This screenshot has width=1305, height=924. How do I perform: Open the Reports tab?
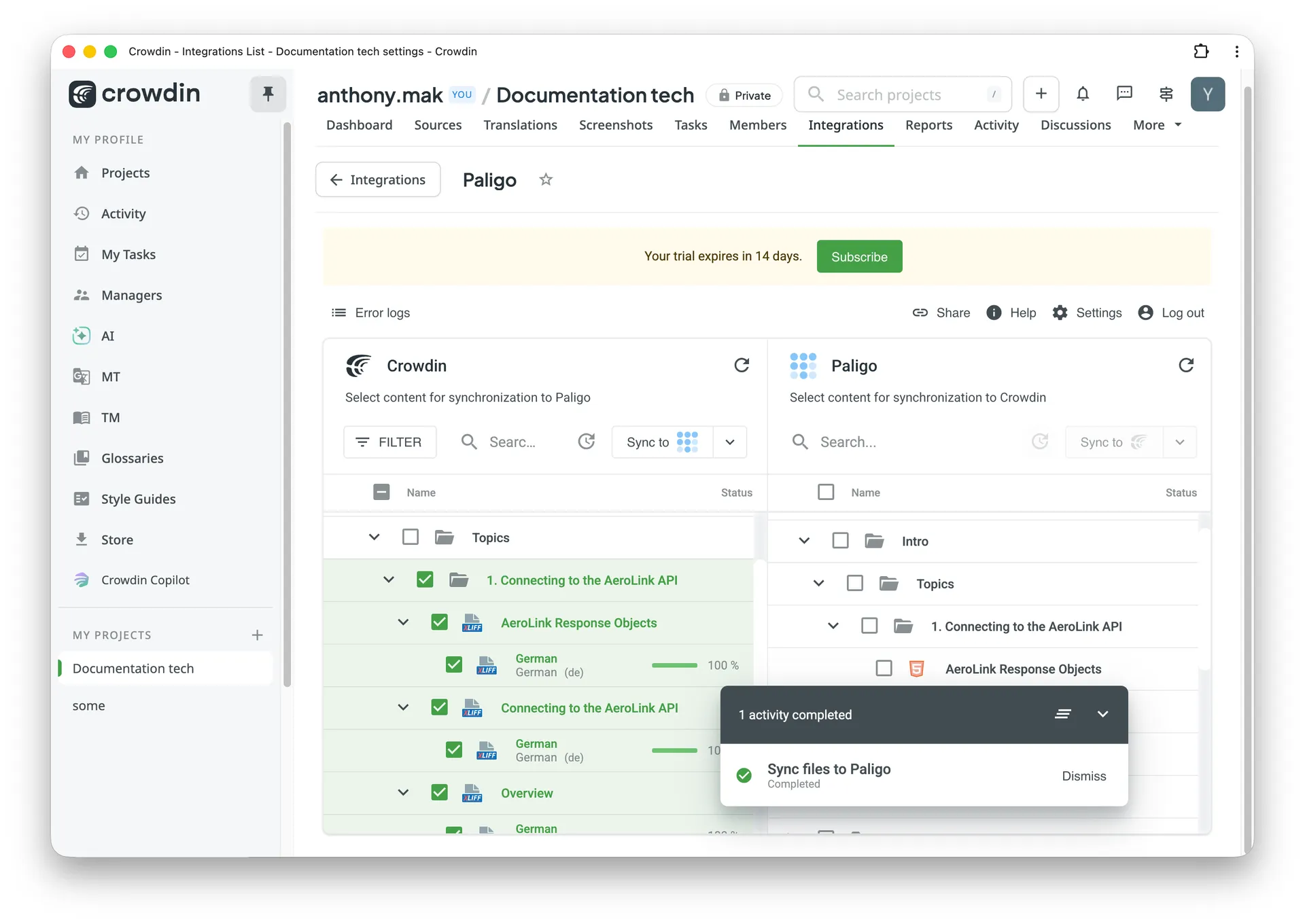click(x=928, y=125)
